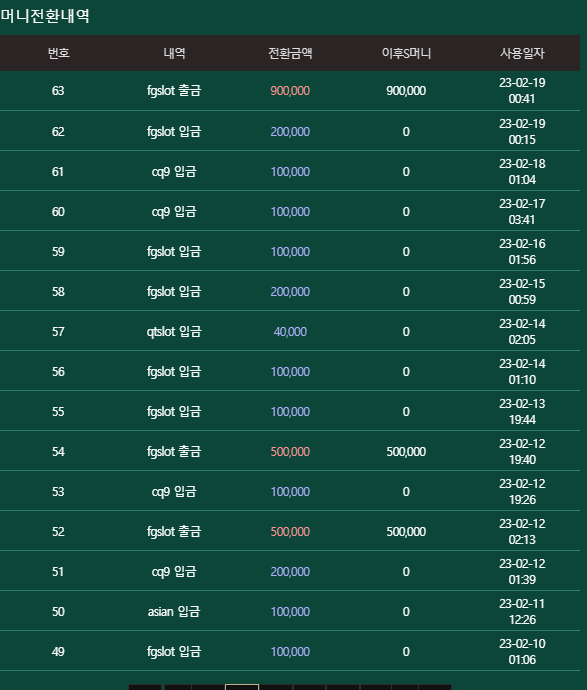Select row number 56 cell
The width and height of the screenshot is (587, 690).
[x=58, y=372]
